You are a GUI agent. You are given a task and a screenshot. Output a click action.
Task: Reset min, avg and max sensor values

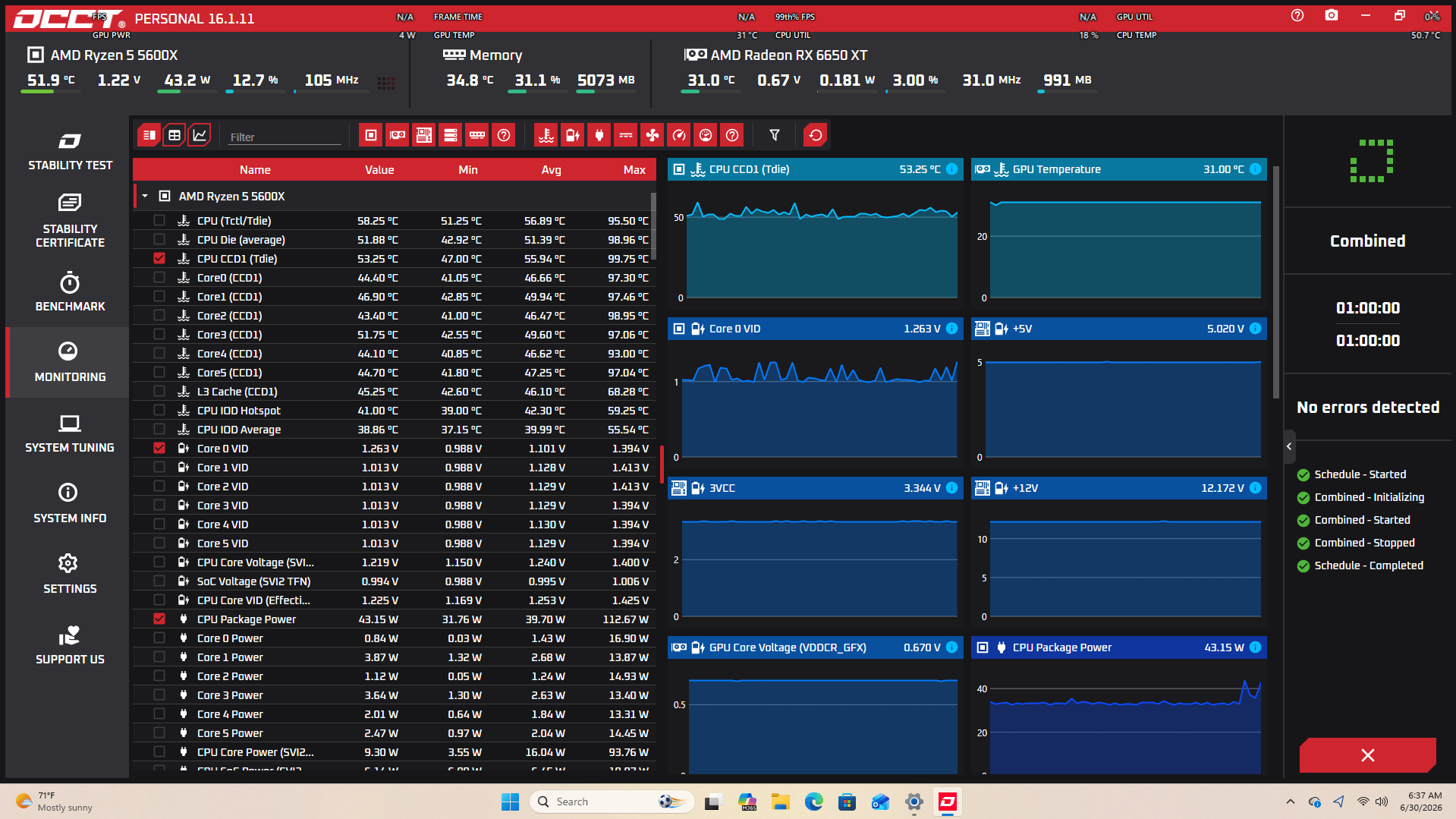[816, 135]
